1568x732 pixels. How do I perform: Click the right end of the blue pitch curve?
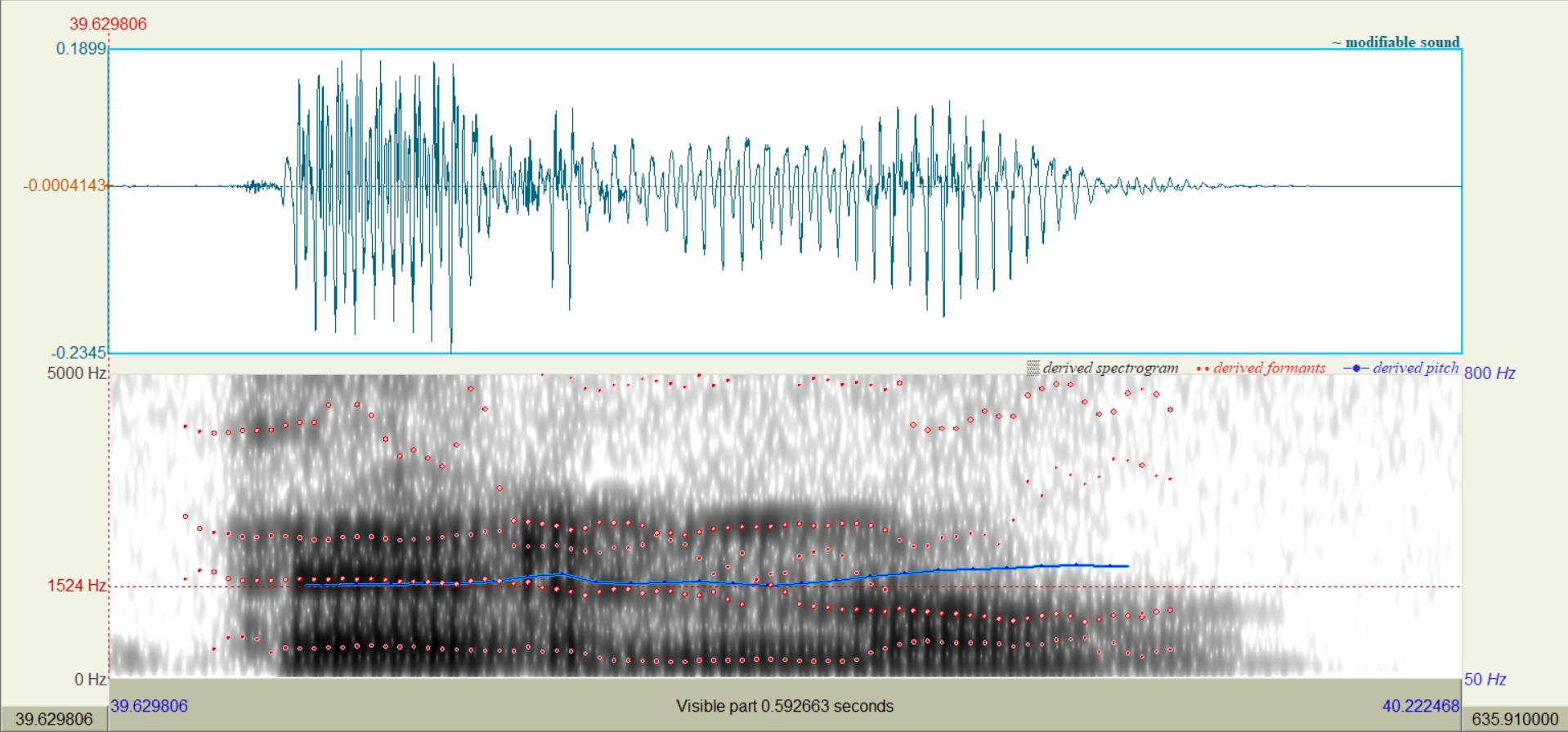tap(1127, 566)
